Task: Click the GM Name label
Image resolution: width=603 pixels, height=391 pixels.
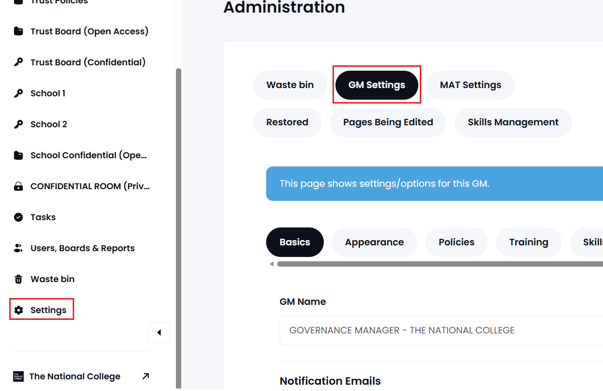Action: click(x=303, y=302)
